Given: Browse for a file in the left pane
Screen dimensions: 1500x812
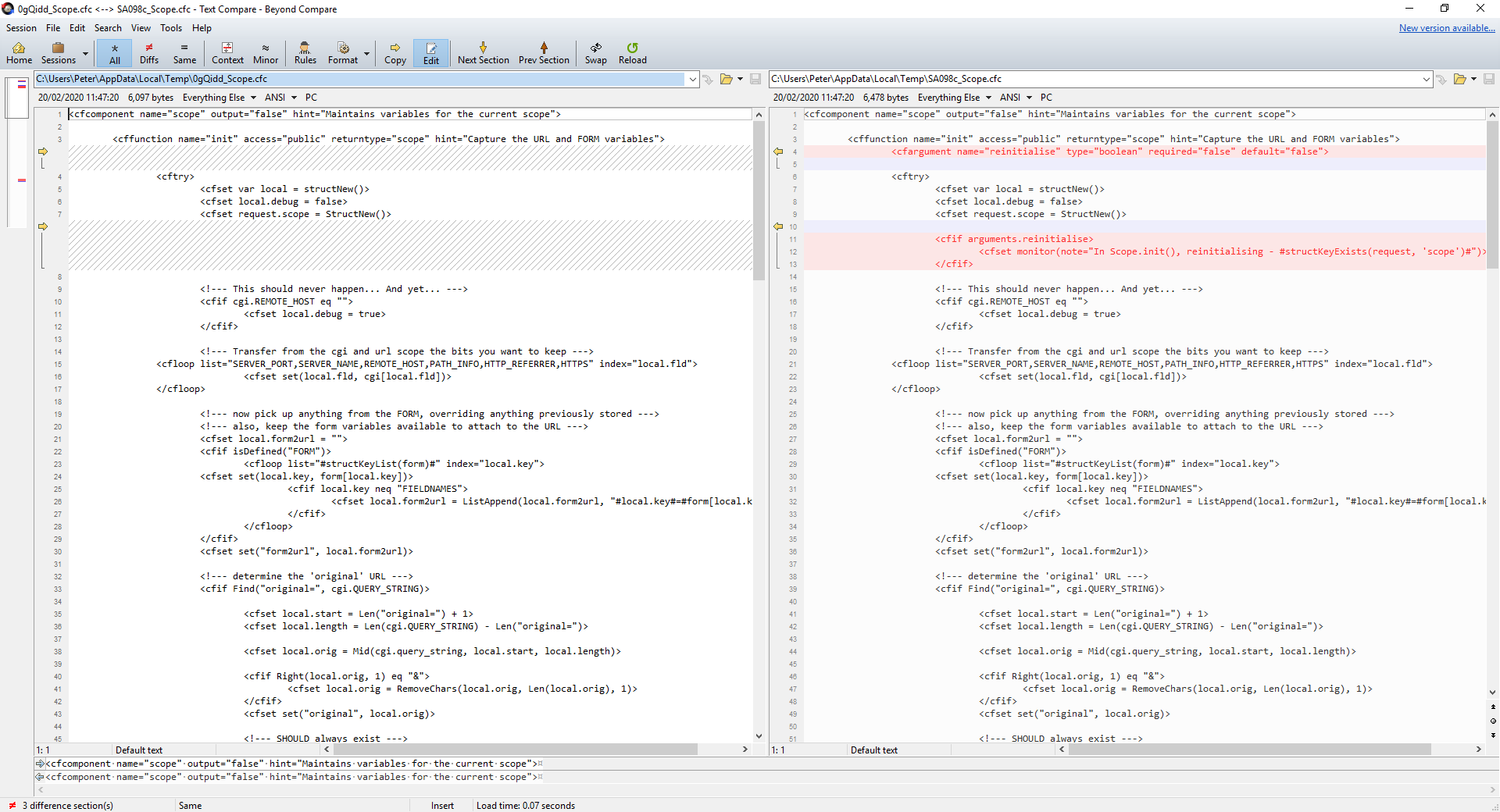Looking at the screenshot, I should point(727,79).
